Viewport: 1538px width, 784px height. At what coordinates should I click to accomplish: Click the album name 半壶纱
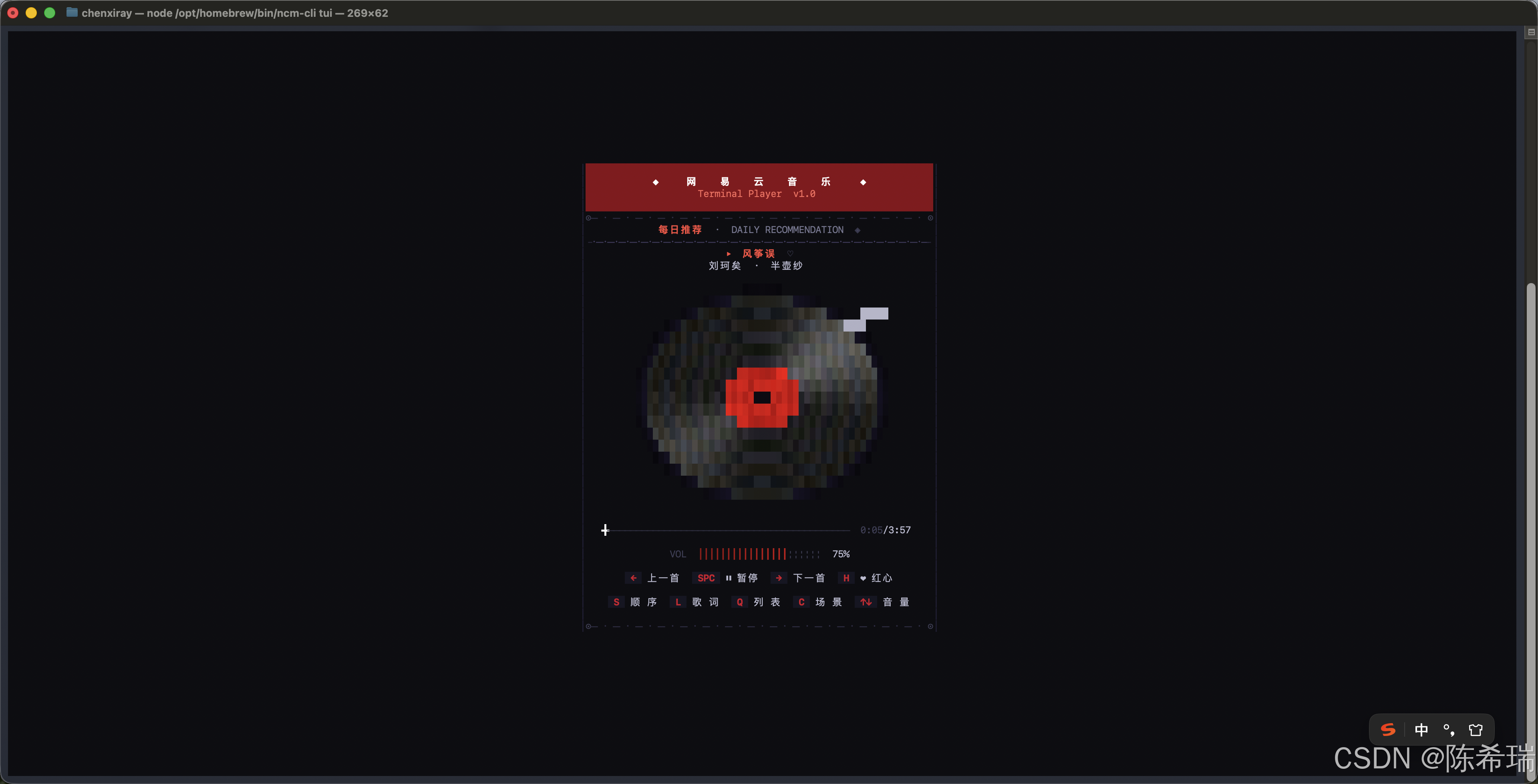(x=786, y=266)
